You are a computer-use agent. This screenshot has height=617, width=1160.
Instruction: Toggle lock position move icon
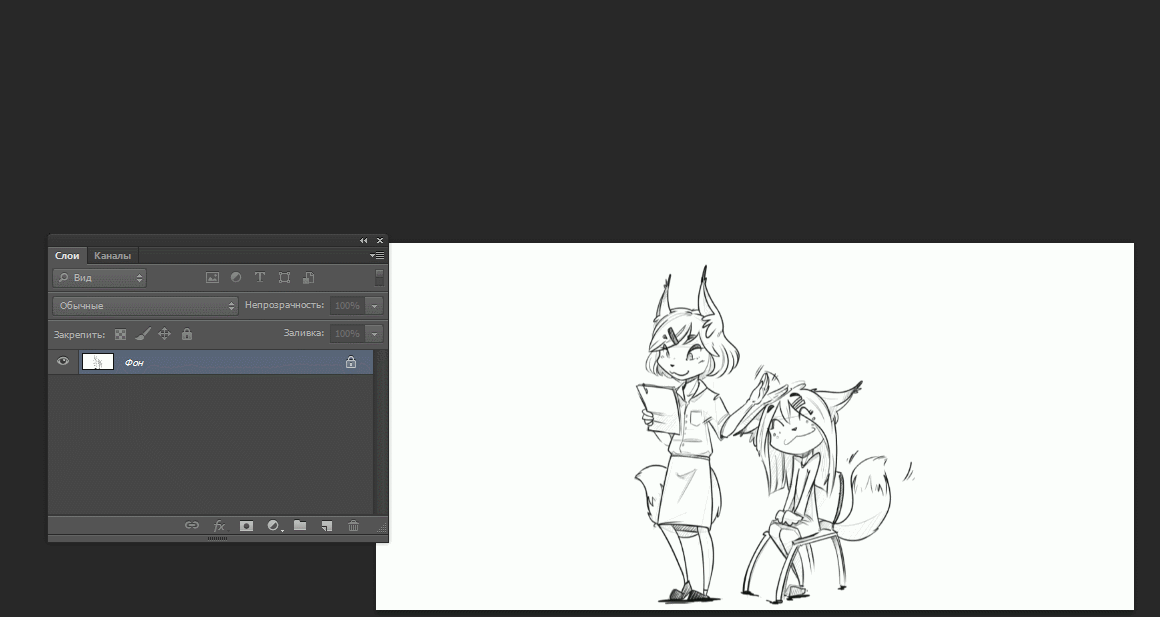(164, 334)
